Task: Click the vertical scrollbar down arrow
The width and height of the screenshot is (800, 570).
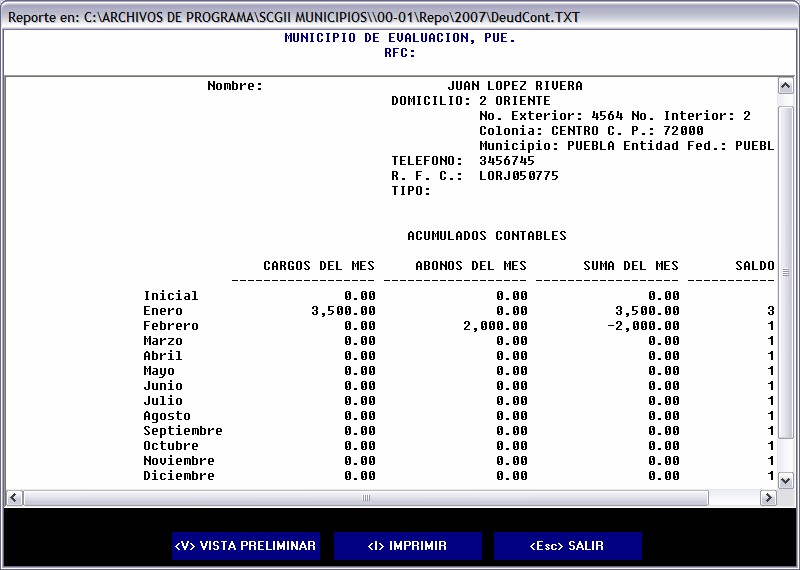Action: point(785,480)
